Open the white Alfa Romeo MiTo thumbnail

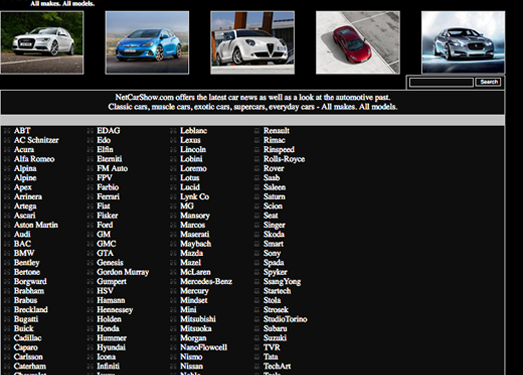[x=252, y=42]
